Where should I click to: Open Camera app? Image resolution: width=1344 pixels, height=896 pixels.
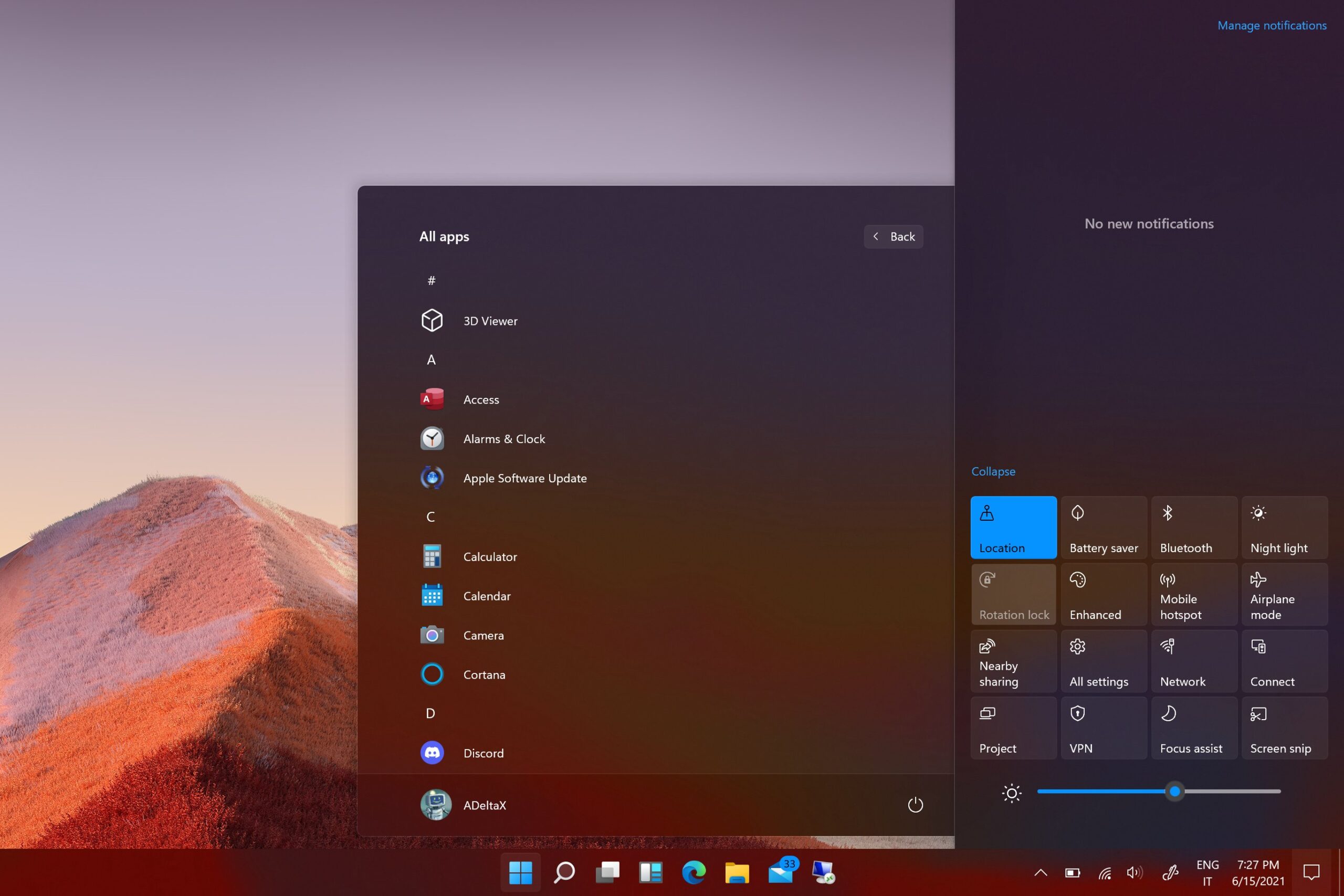484,635
